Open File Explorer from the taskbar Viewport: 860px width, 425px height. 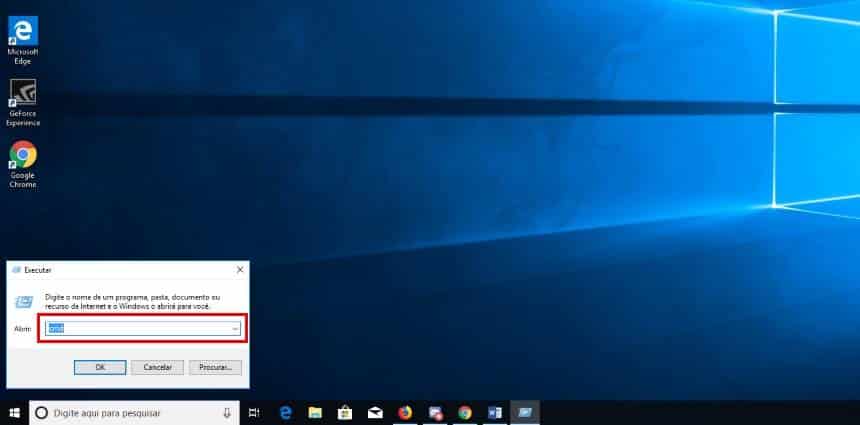click(315, 412)
